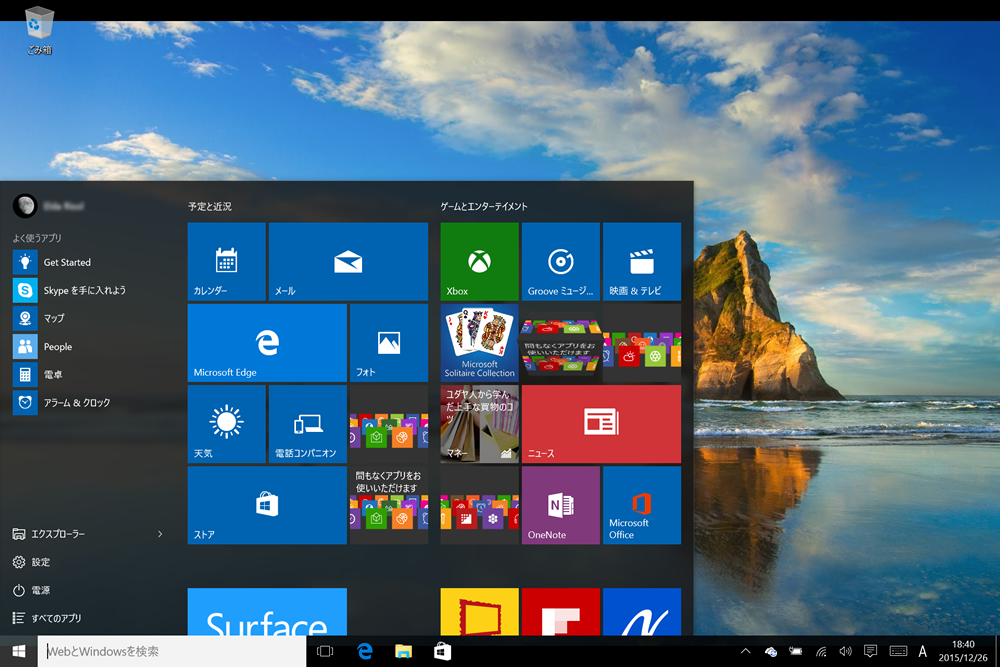Open the network tray icon
Screen dimensions: 1000x667
click(821, 651)
